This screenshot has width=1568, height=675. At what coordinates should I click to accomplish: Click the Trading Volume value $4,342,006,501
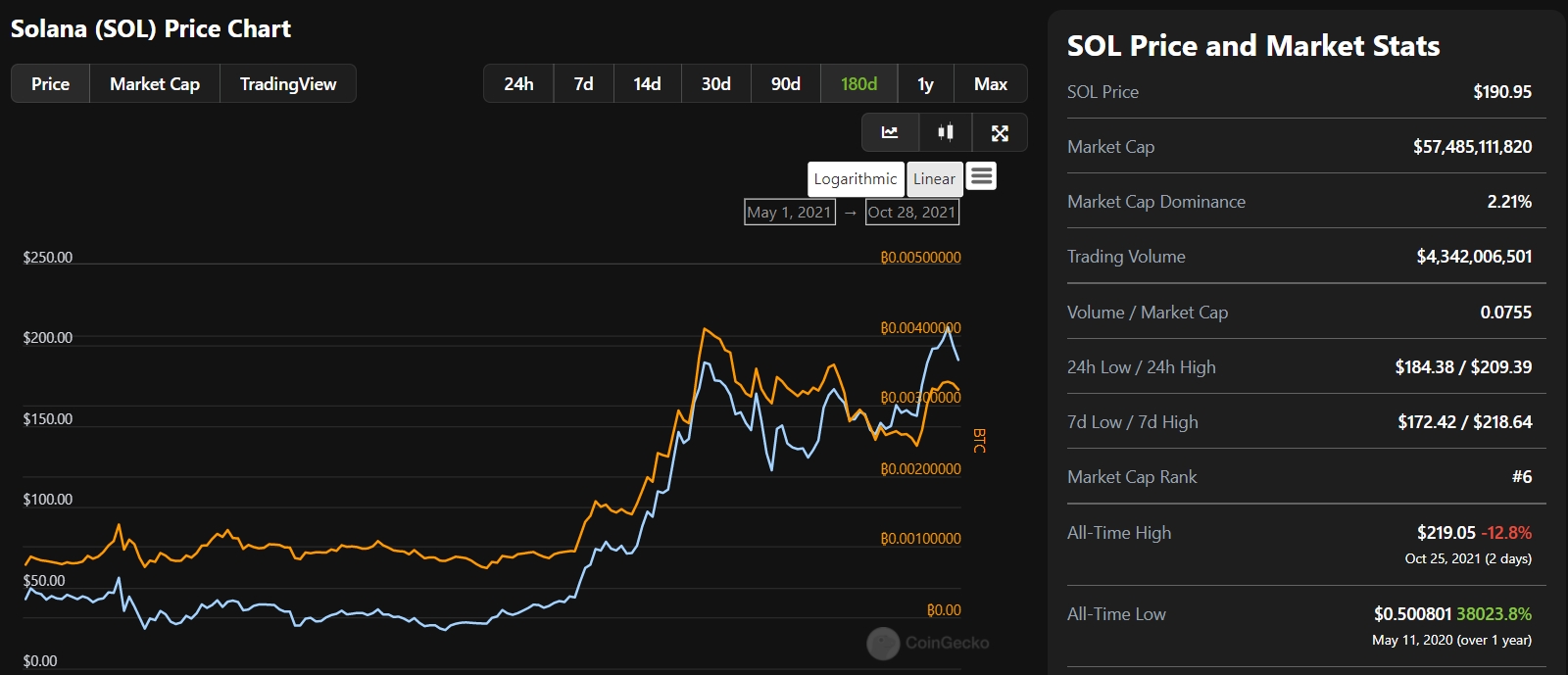point(1474,257)
